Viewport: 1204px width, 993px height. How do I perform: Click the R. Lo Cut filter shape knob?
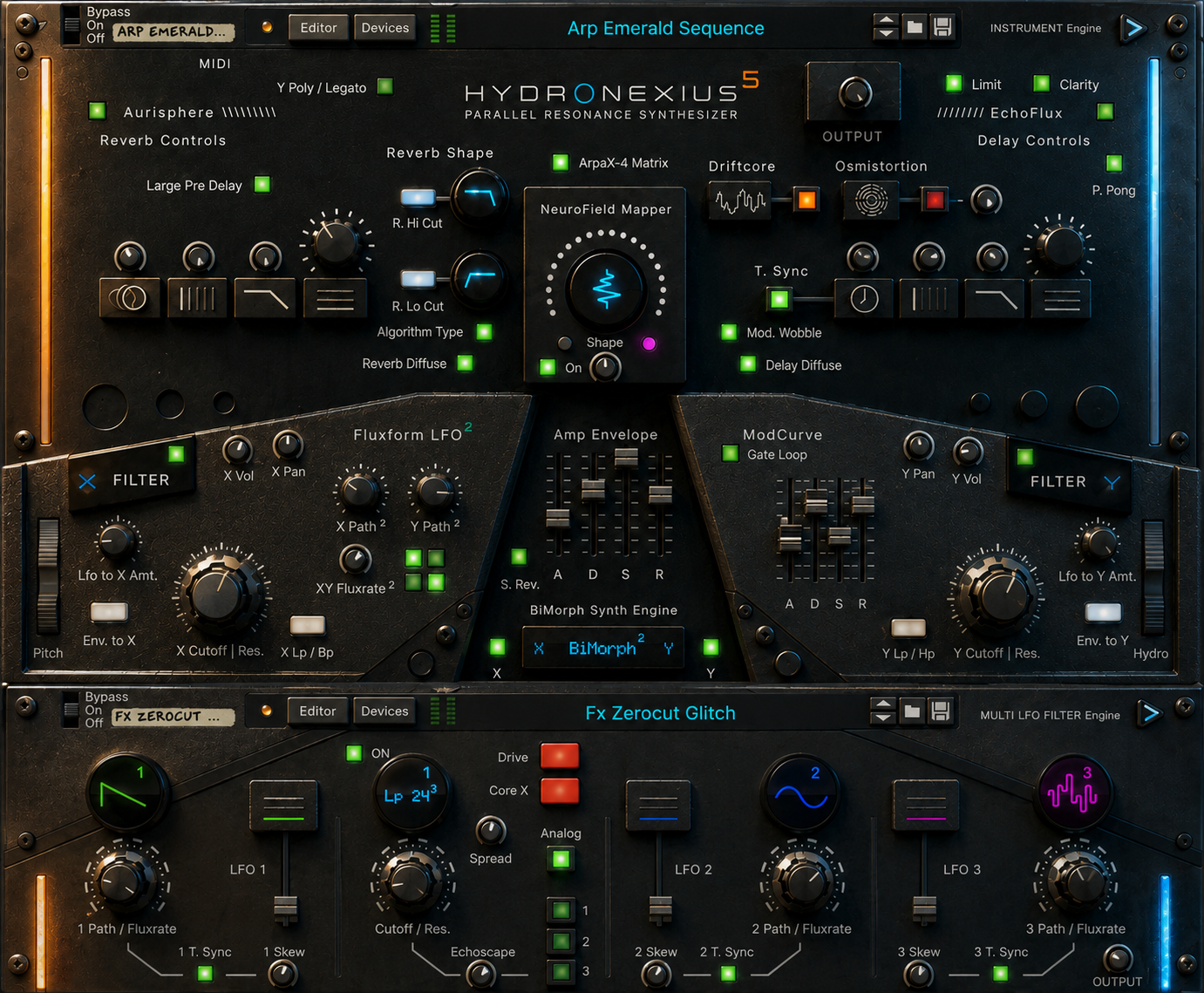(x=479, y=279)
